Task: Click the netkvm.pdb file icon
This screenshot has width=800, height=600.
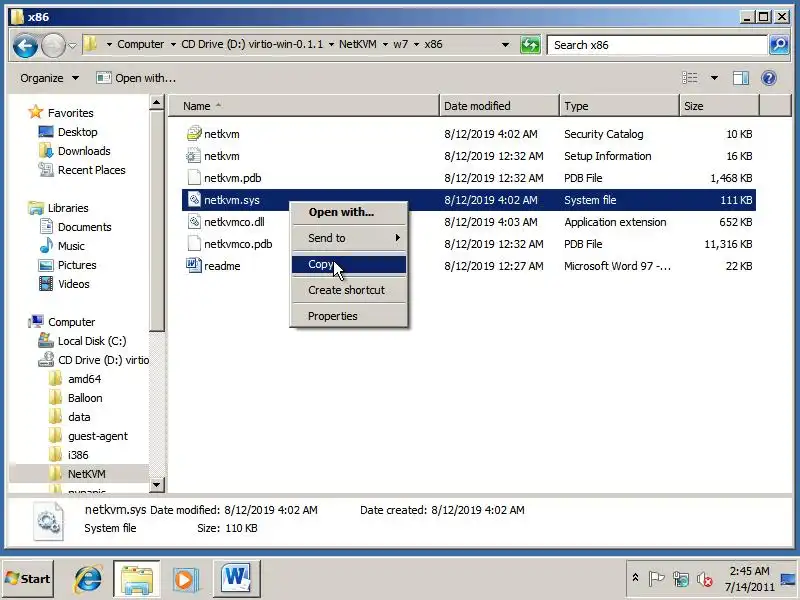Action: 194,178
